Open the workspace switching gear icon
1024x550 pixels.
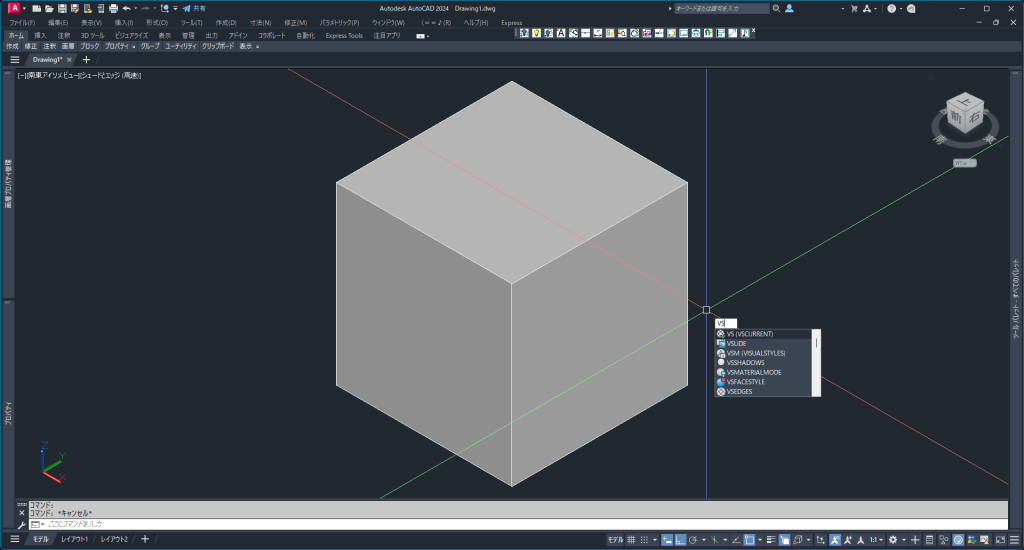(893, 539)
